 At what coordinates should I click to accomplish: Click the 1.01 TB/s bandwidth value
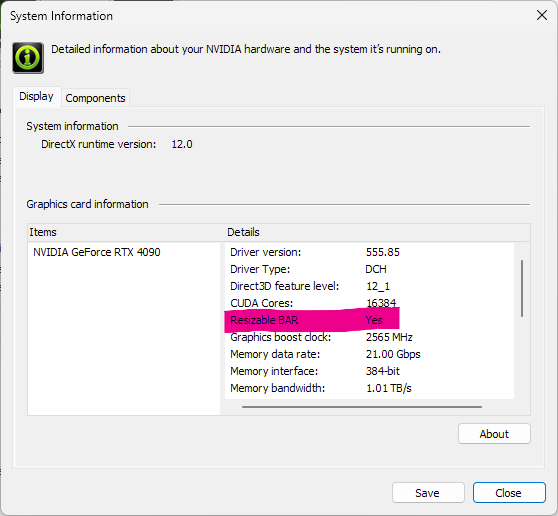coord(389,388)
